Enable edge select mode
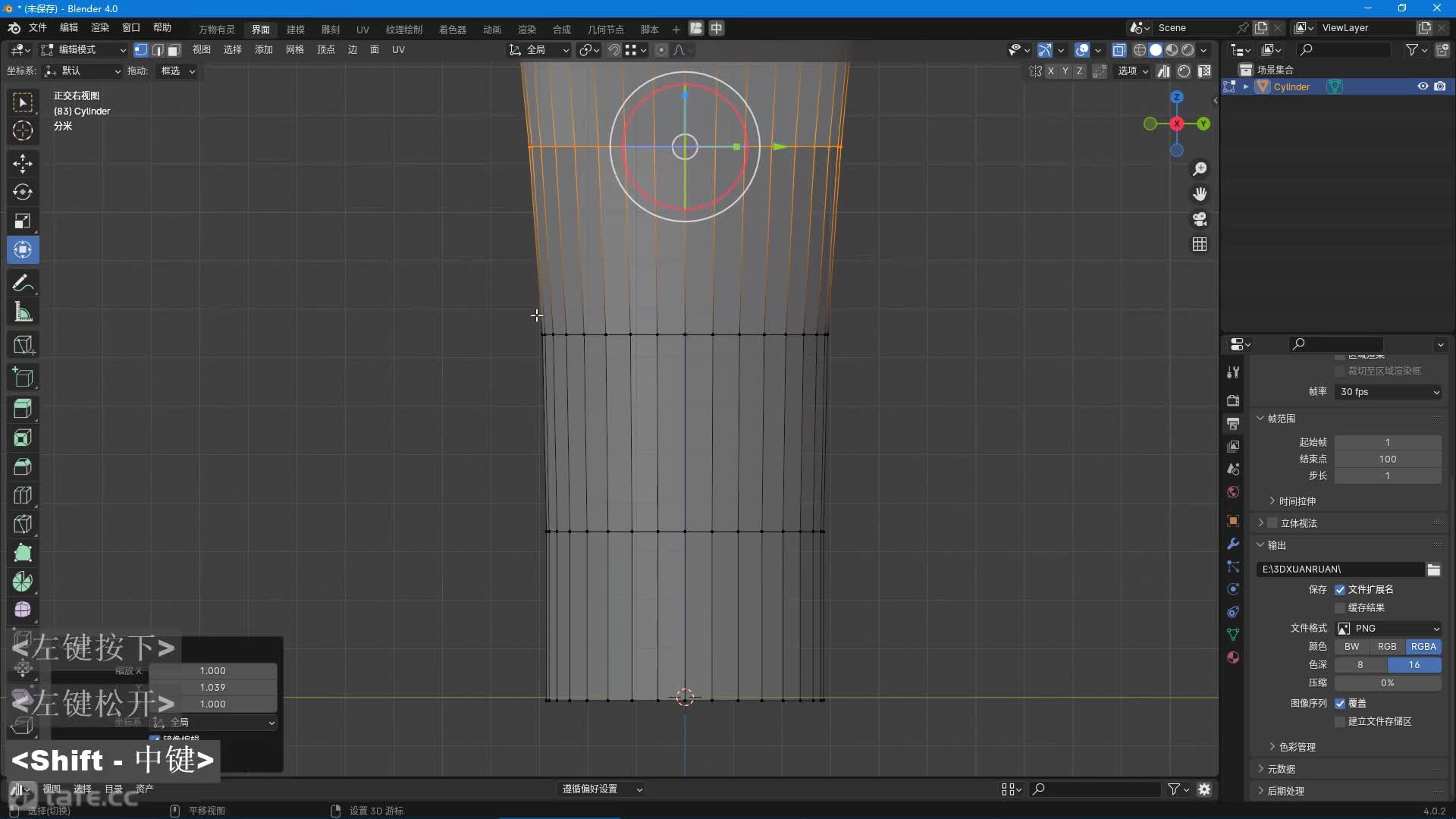Screen dimensions: 1456x819 (157, 50)
